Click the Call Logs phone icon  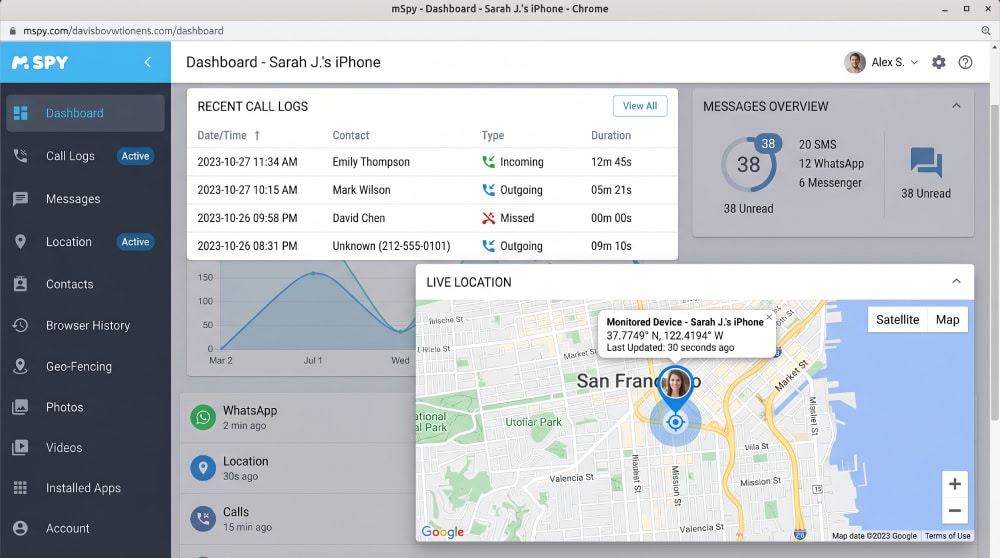(20, 156)
